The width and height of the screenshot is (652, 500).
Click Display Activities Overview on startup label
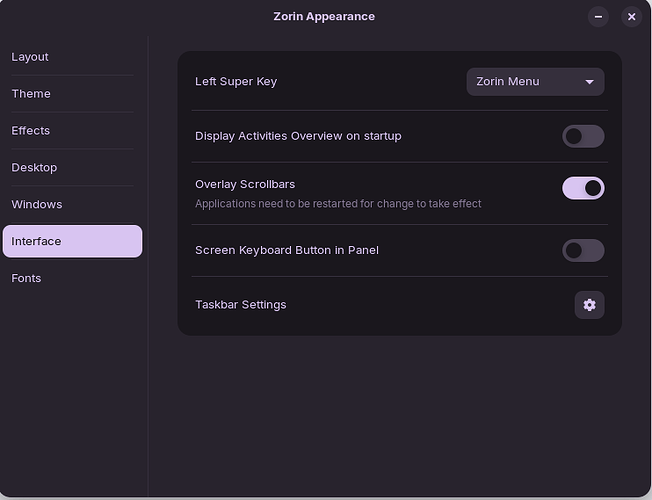click(x=298, y=136)
